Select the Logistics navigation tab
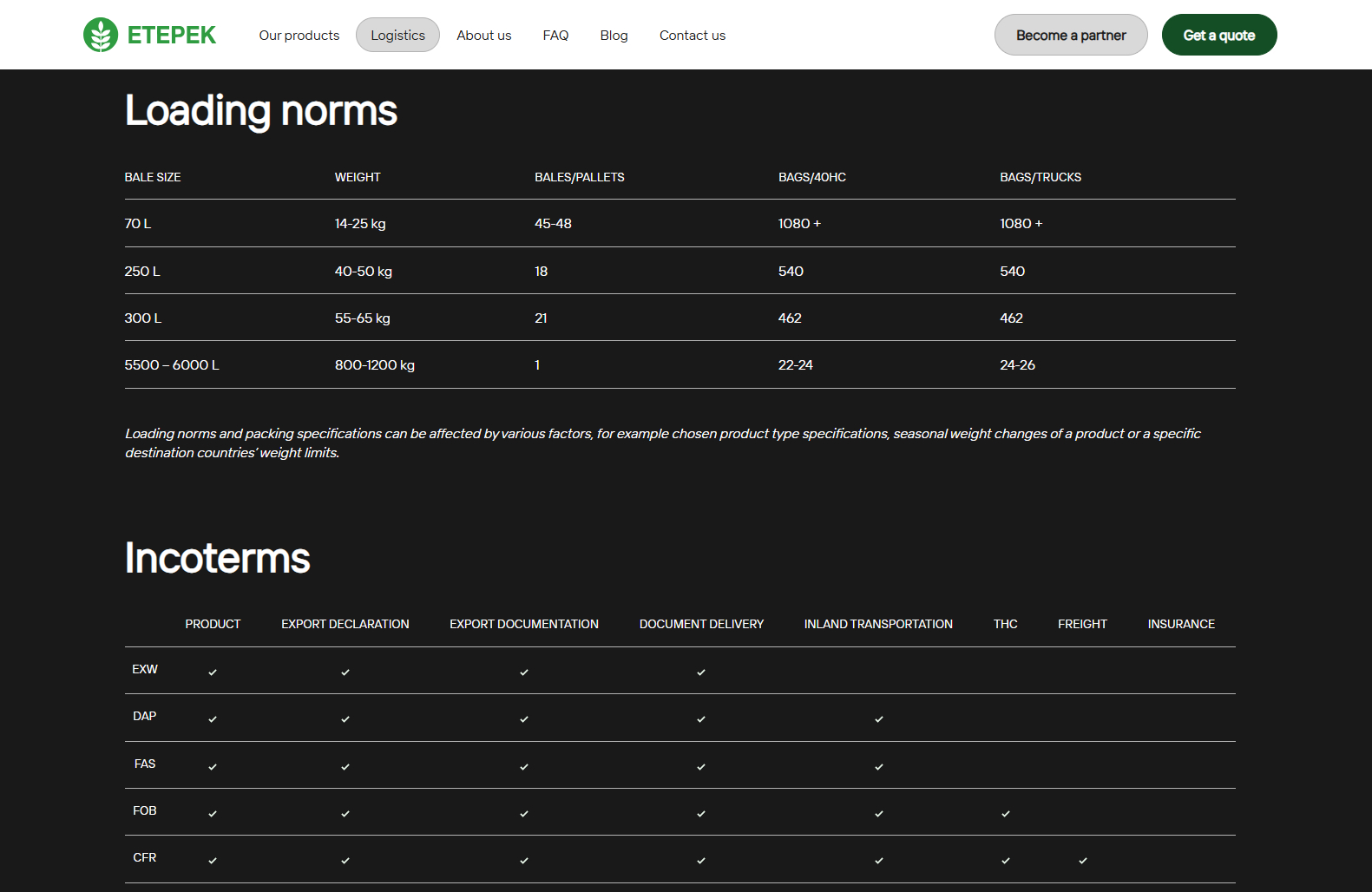1372x892 pixels. click(x=397, y=36)
